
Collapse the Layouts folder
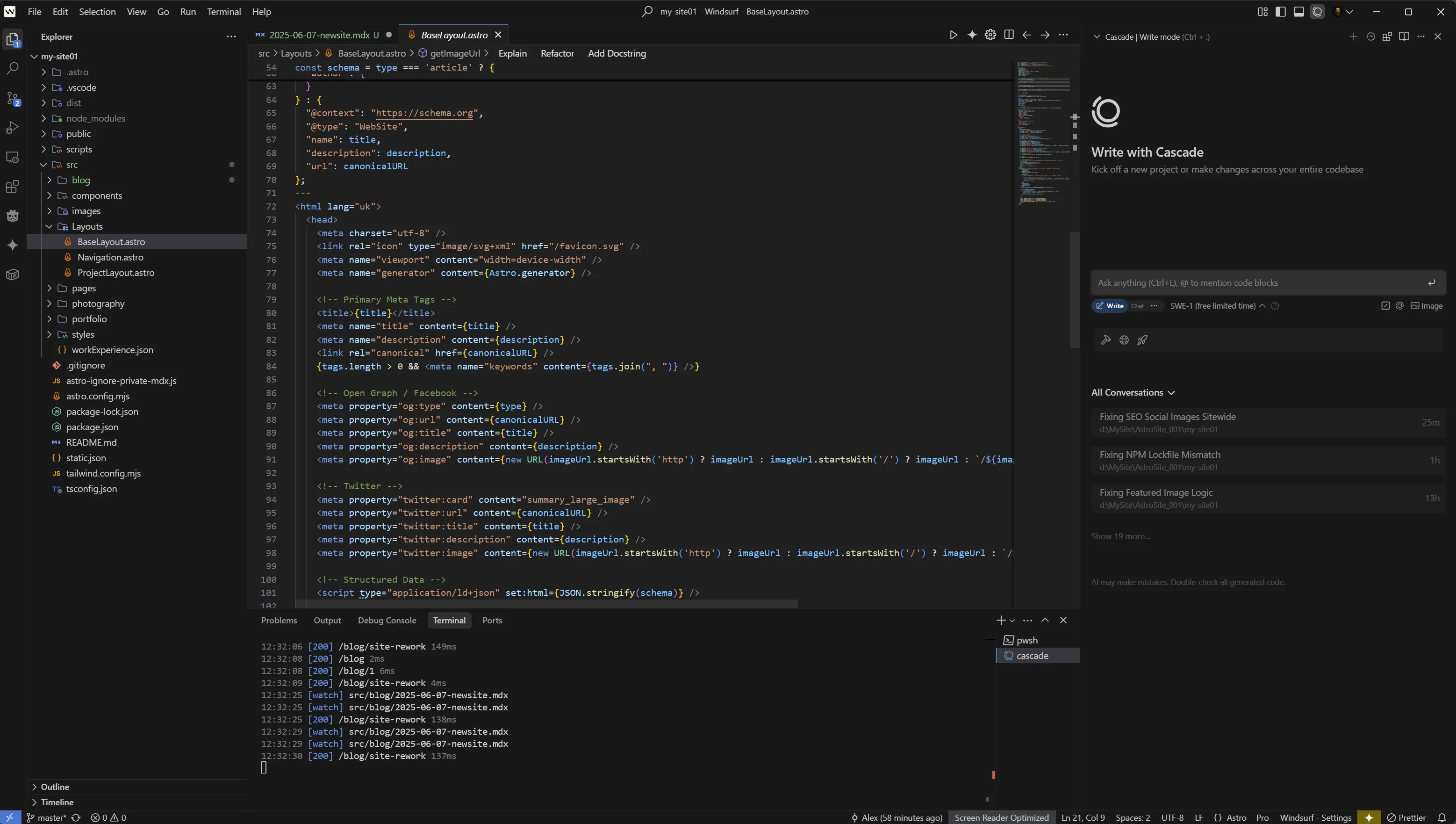point(49,226)
